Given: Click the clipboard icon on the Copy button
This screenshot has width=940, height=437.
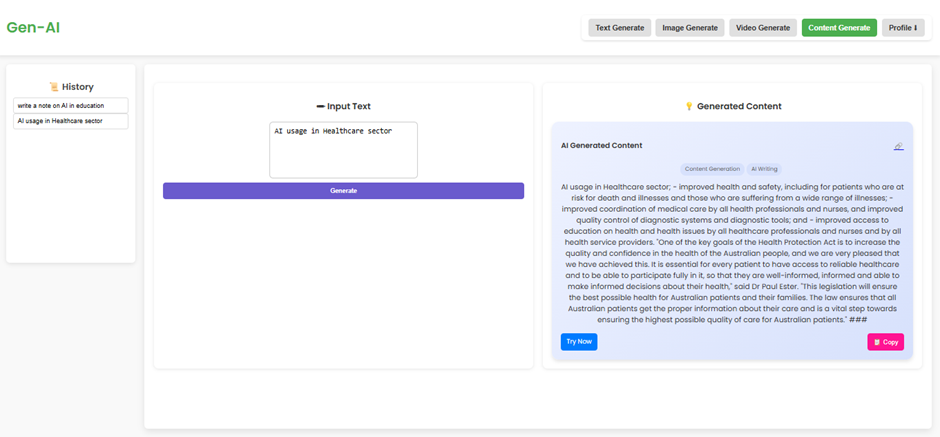Looking at the screenshot, I should (877, 342).
